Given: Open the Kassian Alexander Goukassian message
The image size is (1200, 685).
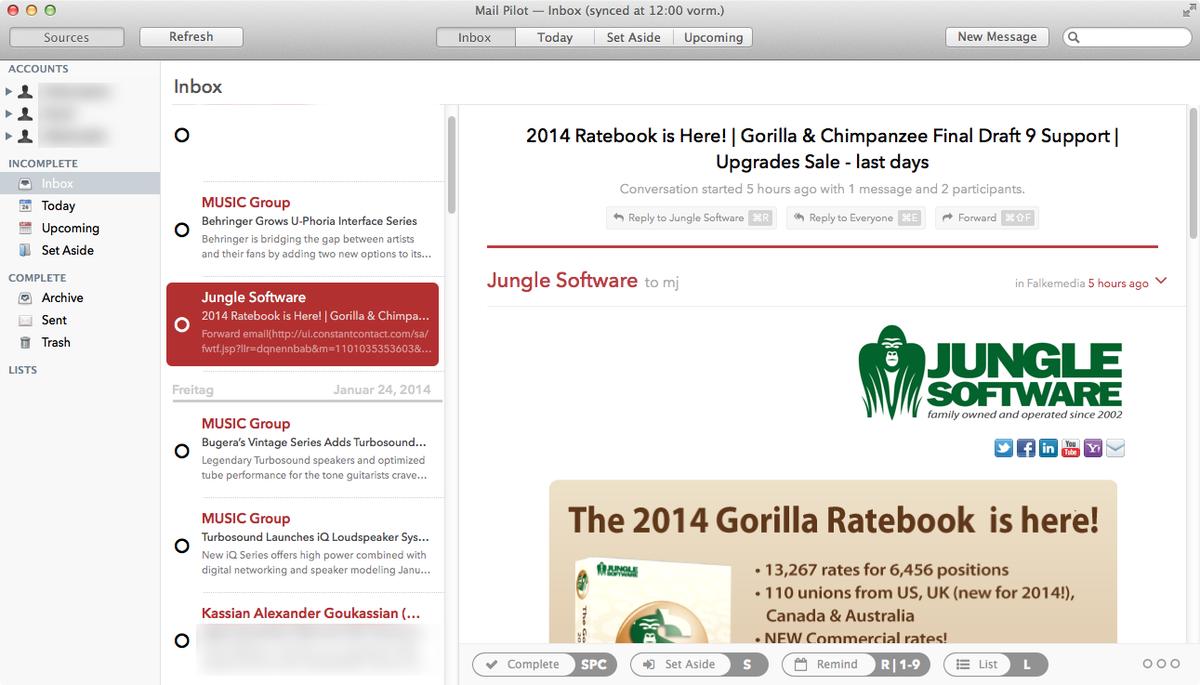Looking at the screenshot, I should [x=304, y=640].
